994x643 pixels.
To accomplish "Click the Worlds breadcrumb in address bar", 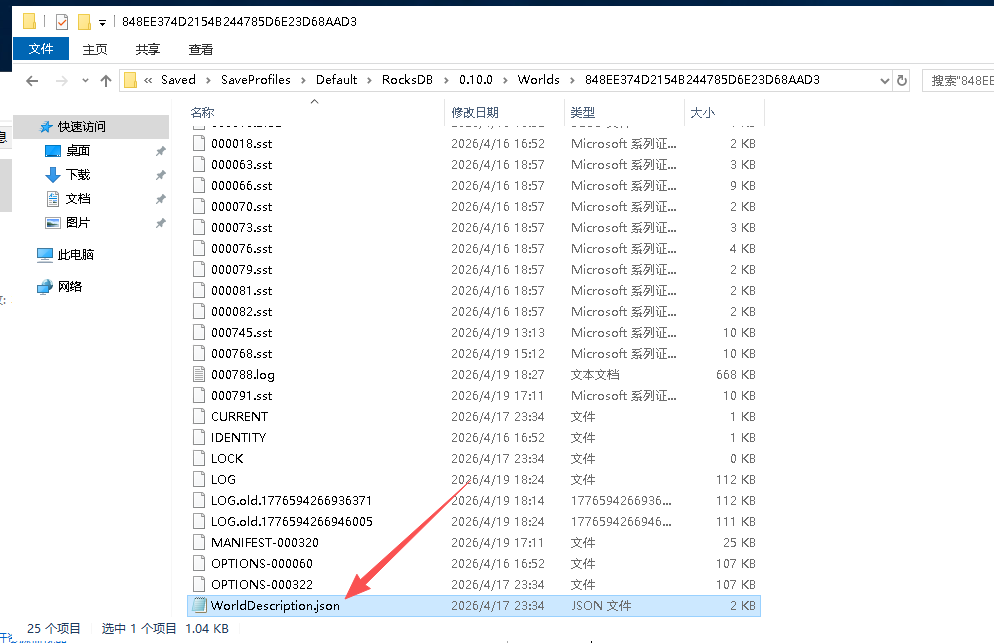I will [x=538, y=80].
